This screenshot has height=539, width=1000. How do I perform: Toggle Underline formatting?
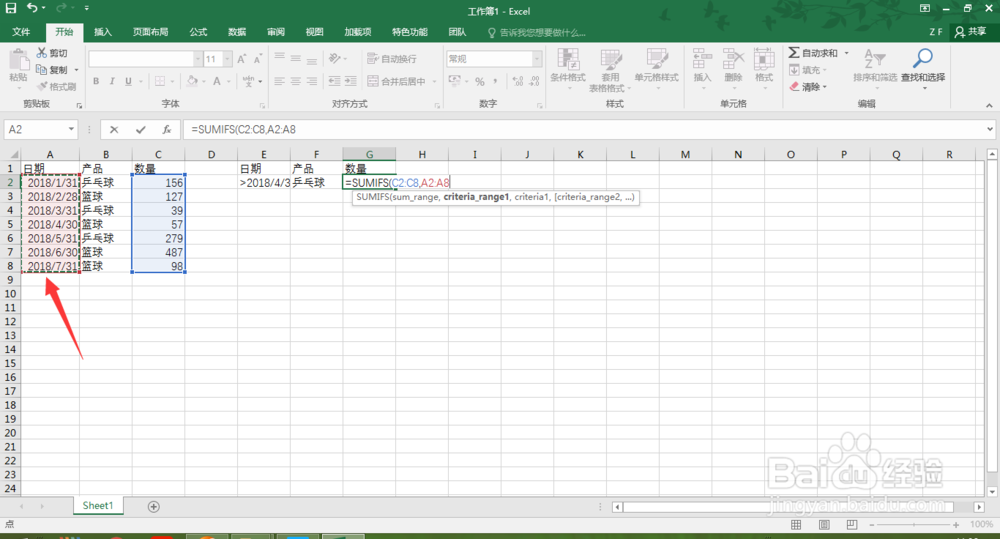coord(128,81)
